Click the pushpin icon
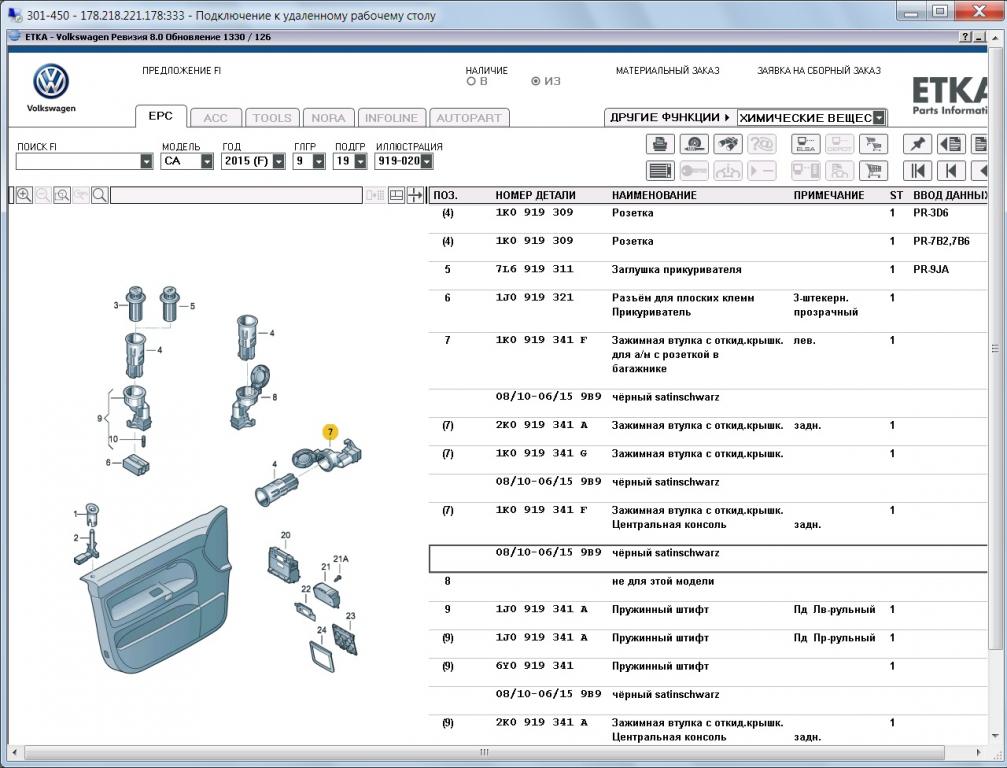The width and height of the screenshot is (1007, 768). tap(917, 144)
